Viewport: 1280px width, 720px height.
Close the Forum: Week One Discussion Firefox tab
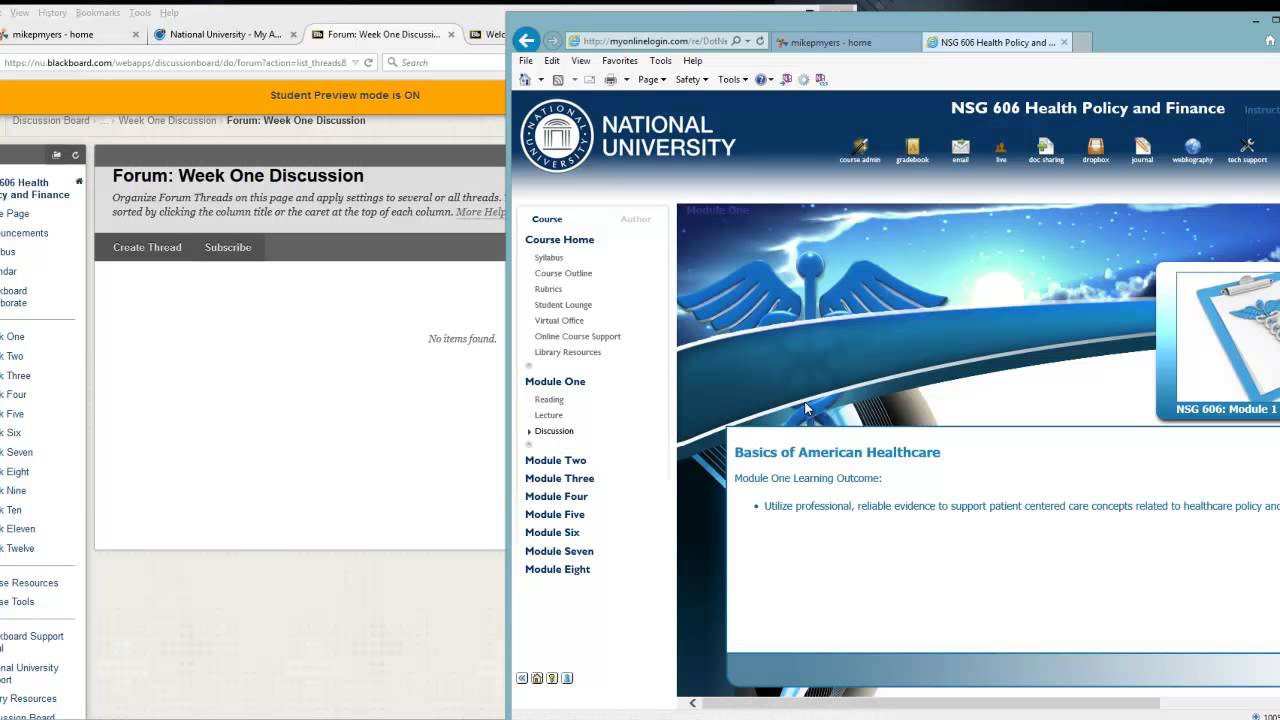coord(451,34)
